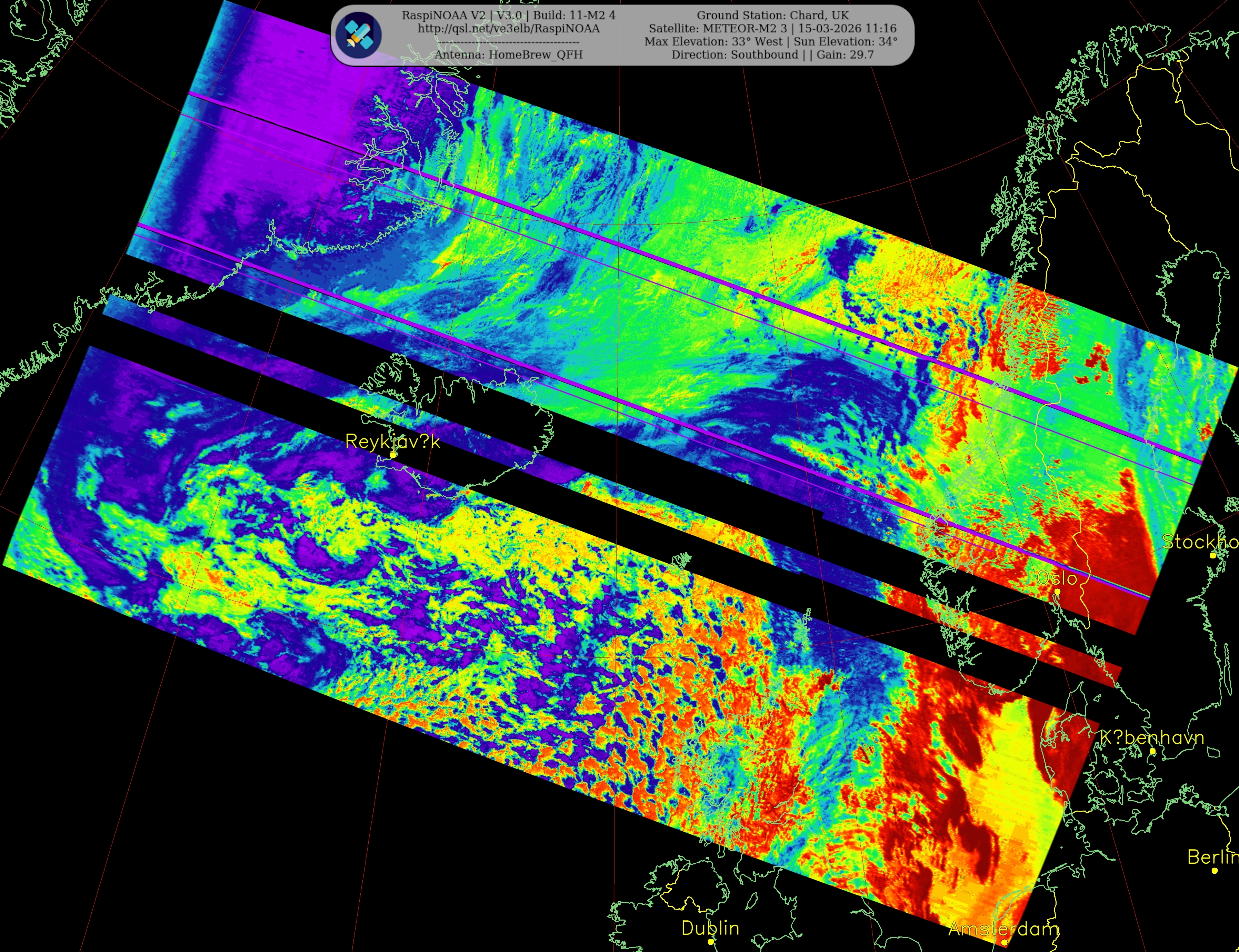Click the RaspiNOAA satellite logo icon
The image size is (1239, 952).
point(359,34)
